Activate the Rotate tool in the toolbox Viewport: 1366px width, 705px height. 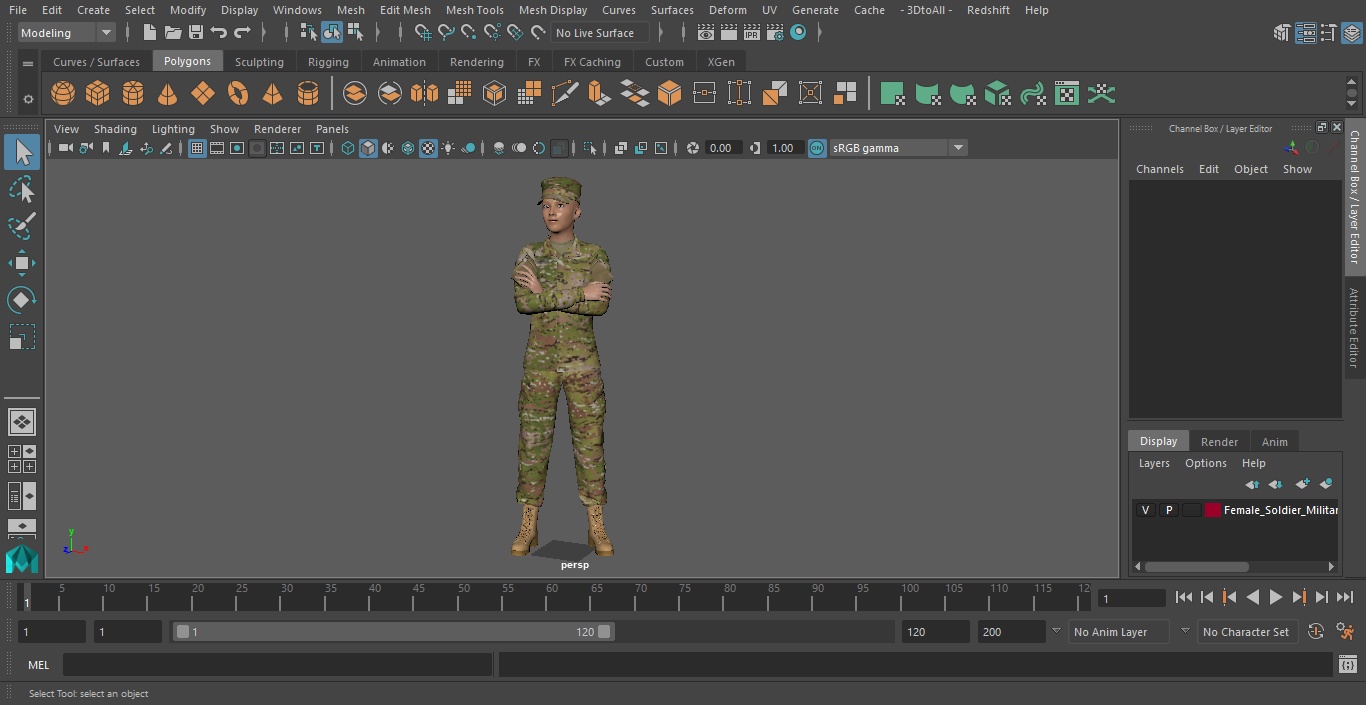tap(22, 300)
